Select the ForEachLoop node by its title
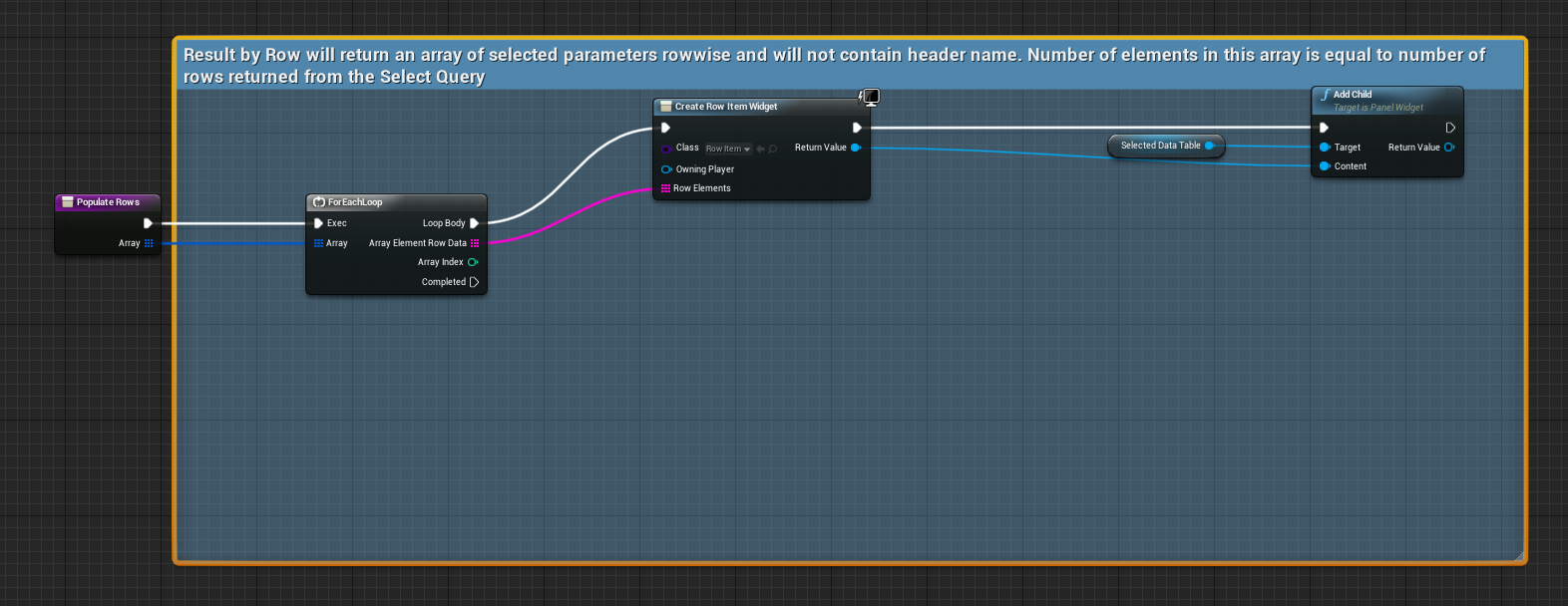This screenshot has height=606, width=1568. point(355,202)
